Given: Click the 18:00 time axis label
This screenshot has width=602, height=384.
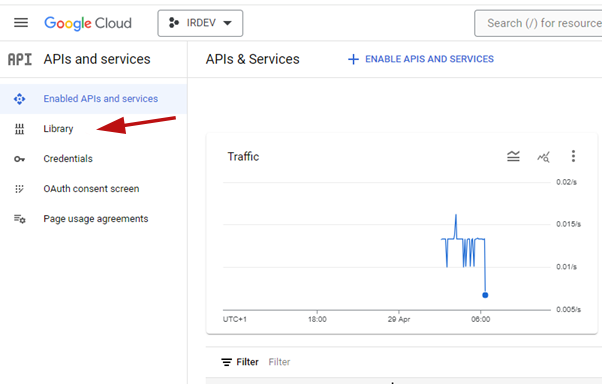Looking at the screenshot, I should point(317,319).
